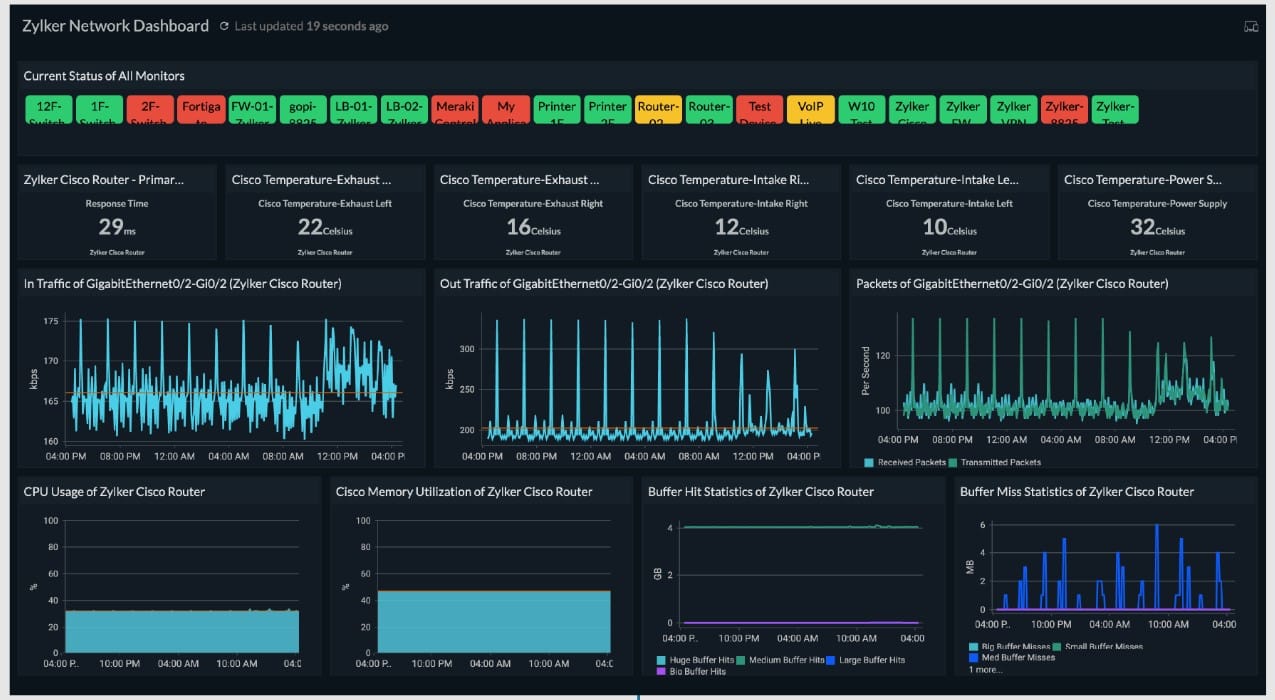Select the LB-01-Zylker status tile

pos(354,110)
